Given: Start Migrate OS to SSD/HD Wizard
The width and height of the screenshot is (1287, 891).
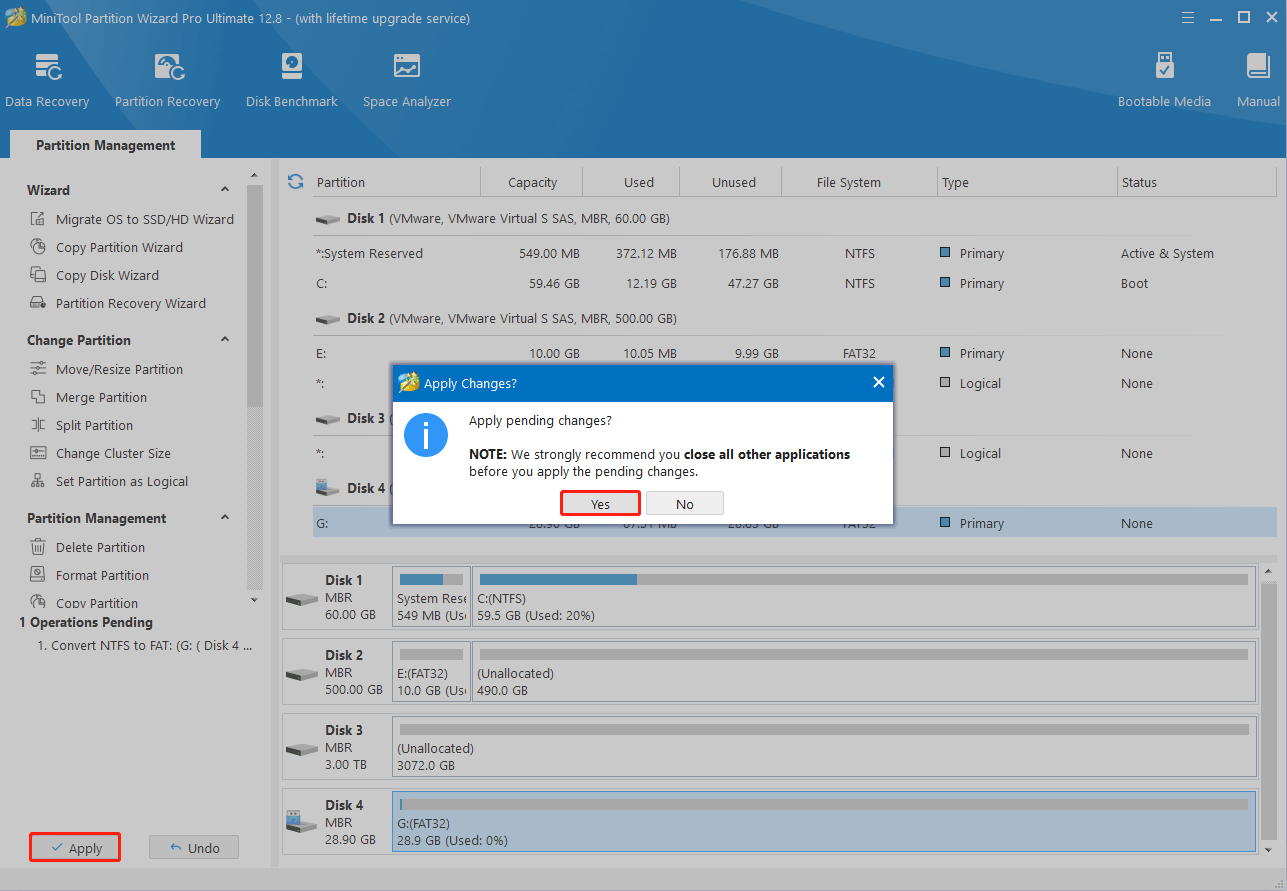Looking at the screenshot, I should [x=132, y=219].
